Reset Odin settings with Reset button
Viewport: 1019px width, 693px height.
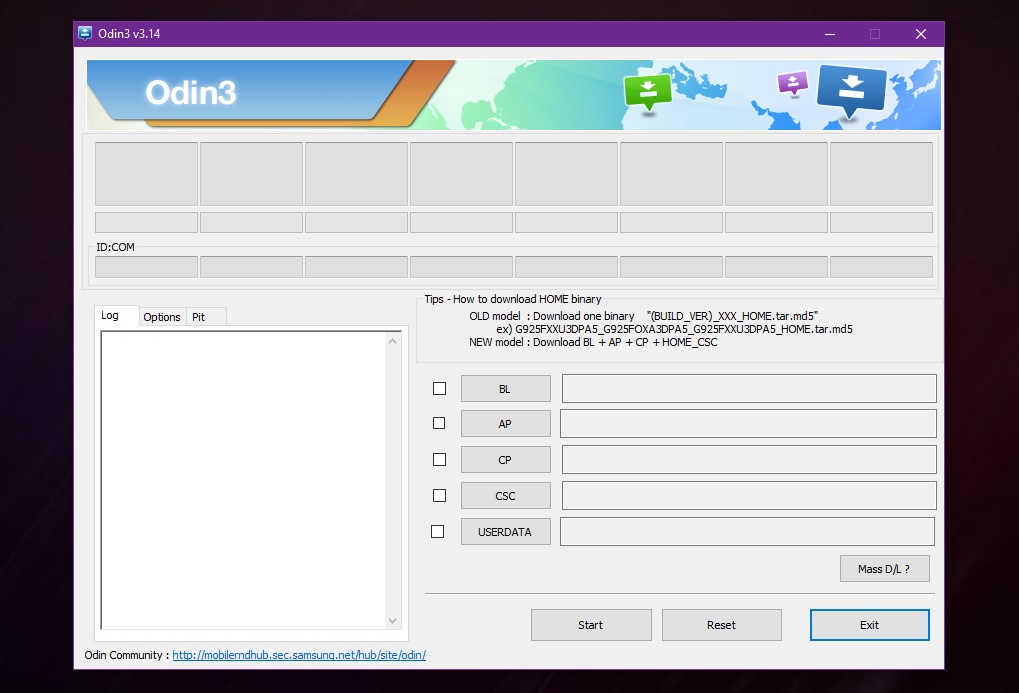click(x=721, y=625)
